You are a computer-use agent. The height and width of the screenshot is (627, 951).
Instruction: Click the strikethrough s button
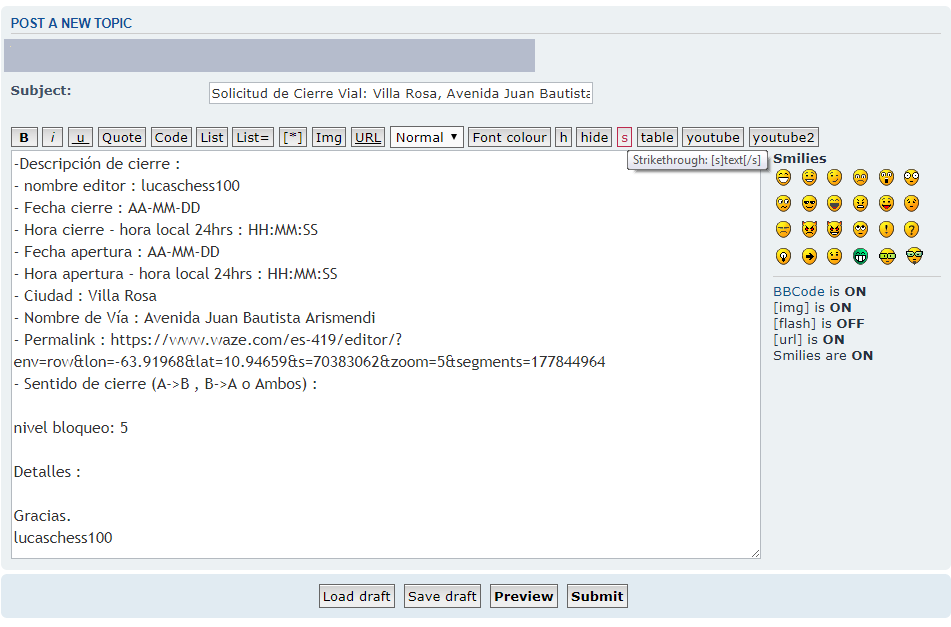coord(624,138)
